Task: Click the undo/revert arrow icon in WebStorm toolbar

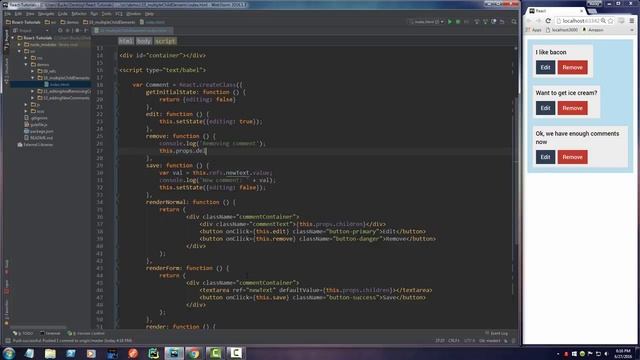Action: click(x=502, y=22)
